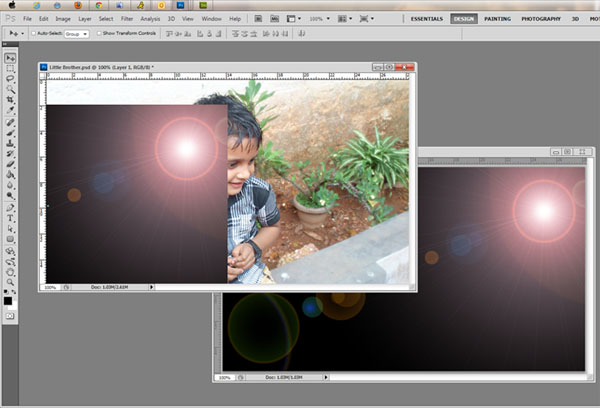Click the Distribute Top Edges icon
The height and width of the screenshot is (408, 600).
(235, 34)
